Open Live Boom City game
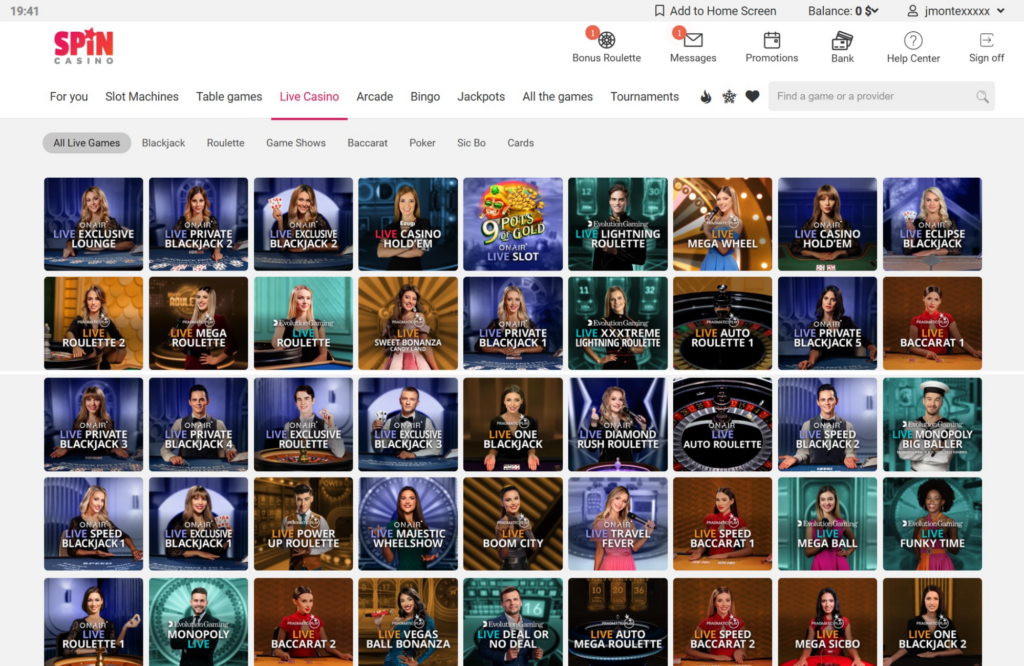1024x666 pixels. click(513, 524)
